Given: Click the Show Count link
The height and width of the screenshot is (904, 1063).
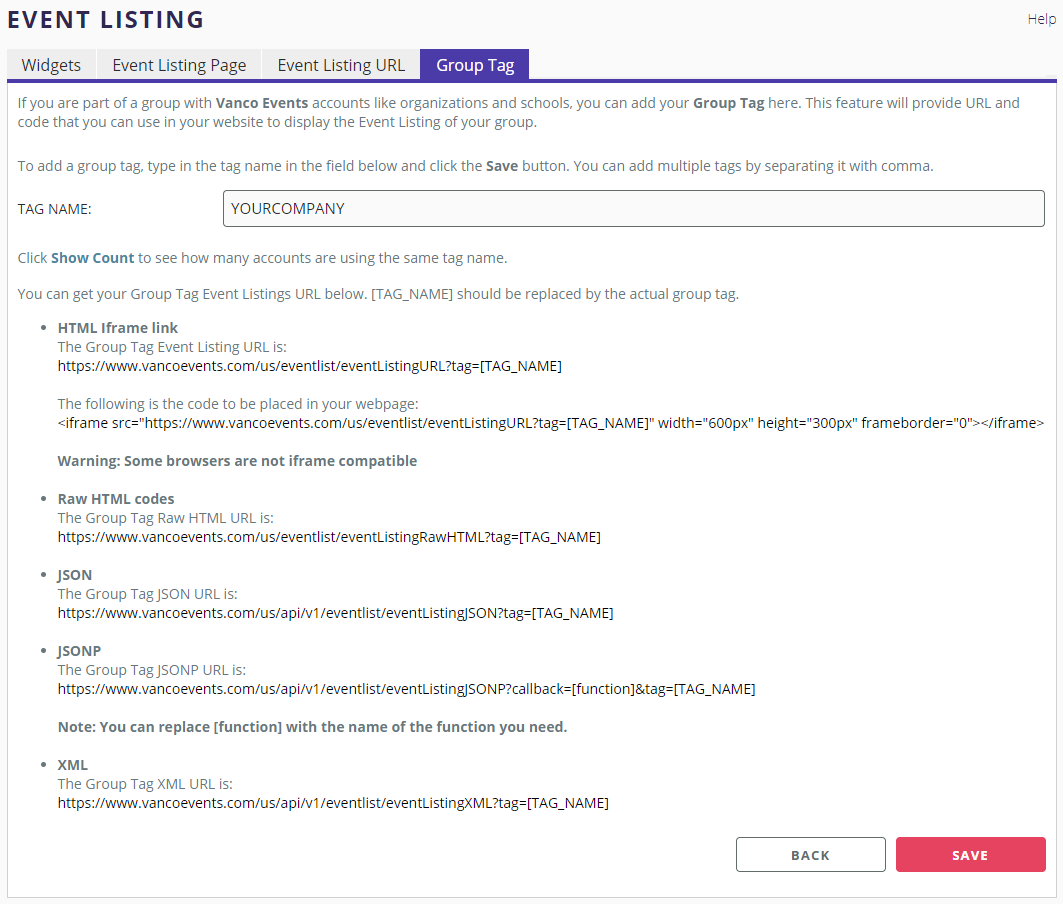Looking at the screenshot, I should click(x=93, y=258).
